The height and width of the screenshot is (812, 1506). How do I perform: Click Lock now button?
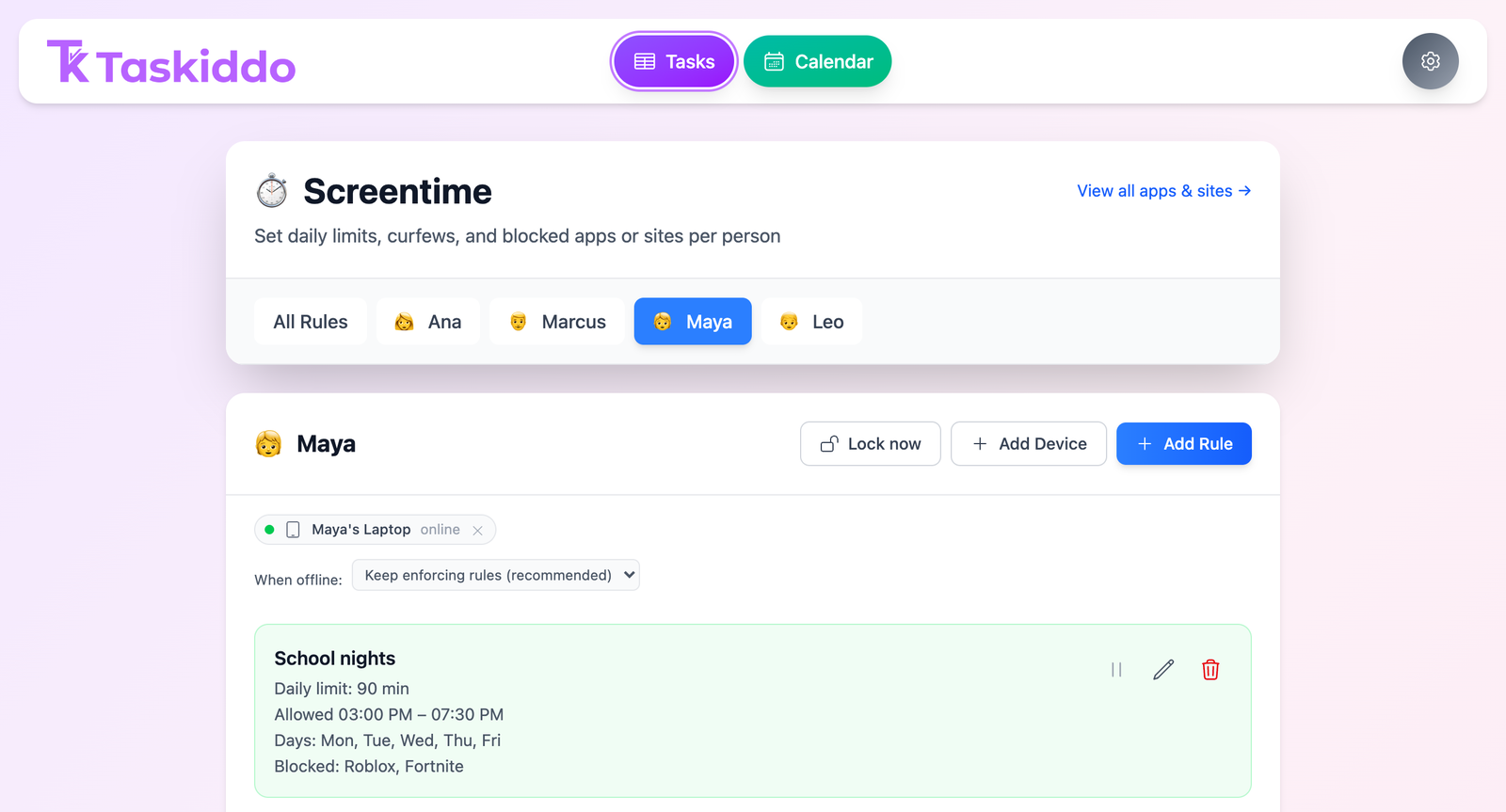pos(871,444)
